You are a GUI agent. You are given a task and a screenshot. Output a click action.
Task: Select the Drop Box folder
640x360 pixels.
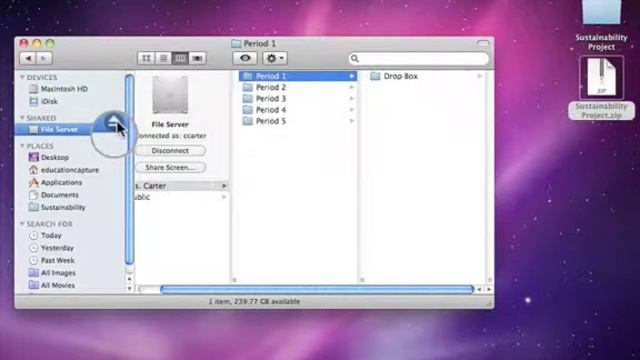(427, 76)
